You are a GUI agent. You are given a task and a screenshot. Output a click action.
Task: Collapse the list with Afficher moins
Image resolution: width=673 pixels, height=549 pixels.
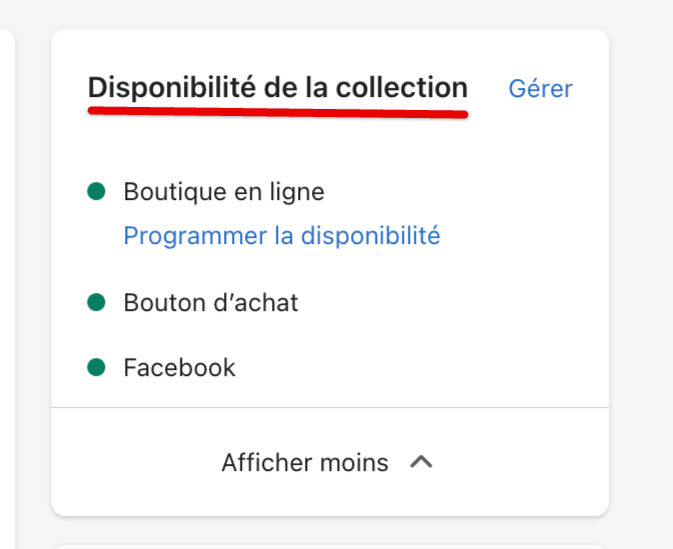point(305,463)
